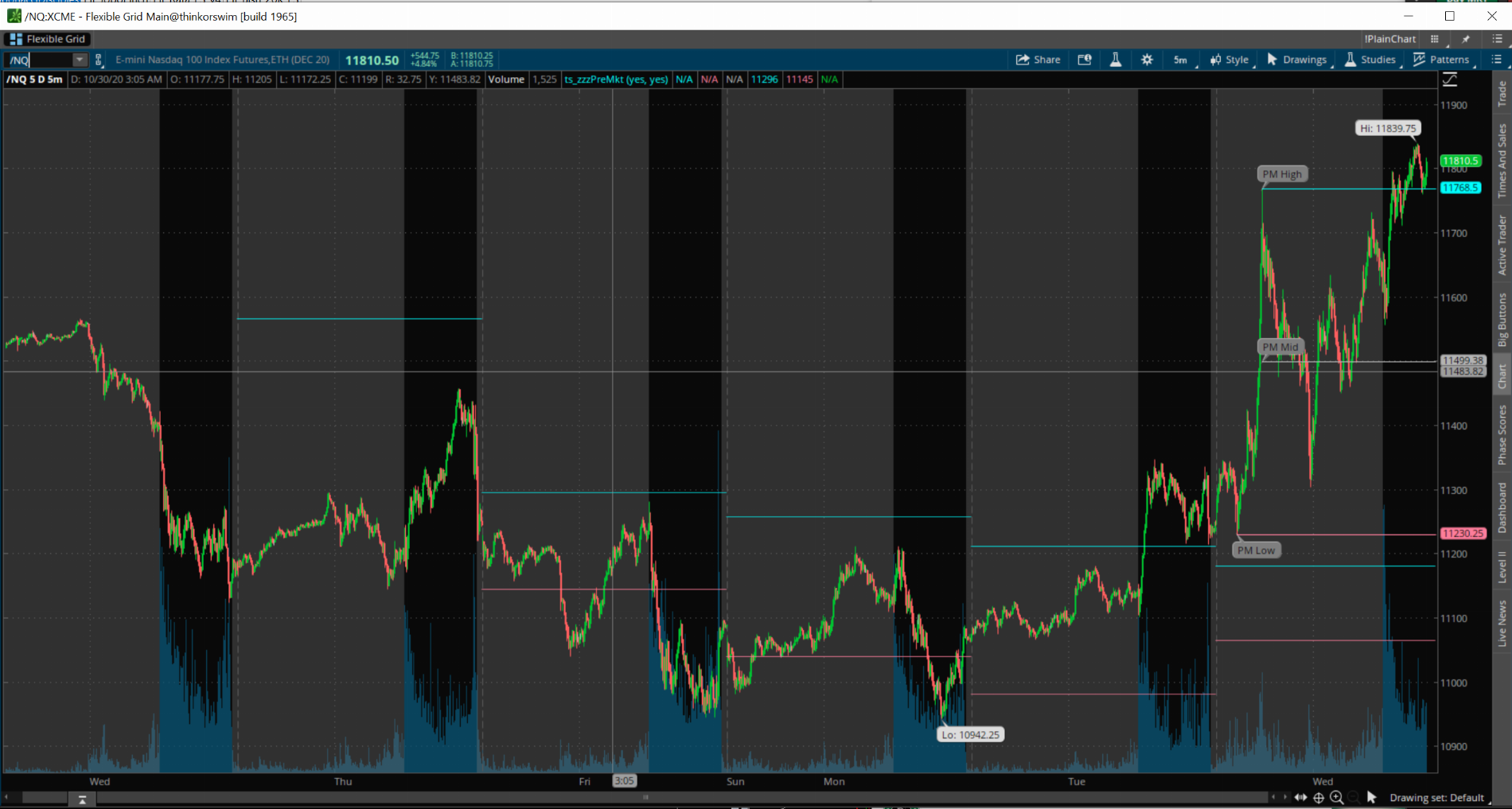The height and width of the screenshot is (809, 1512).
Task: Click the Share chart button
Action: 1038,60
